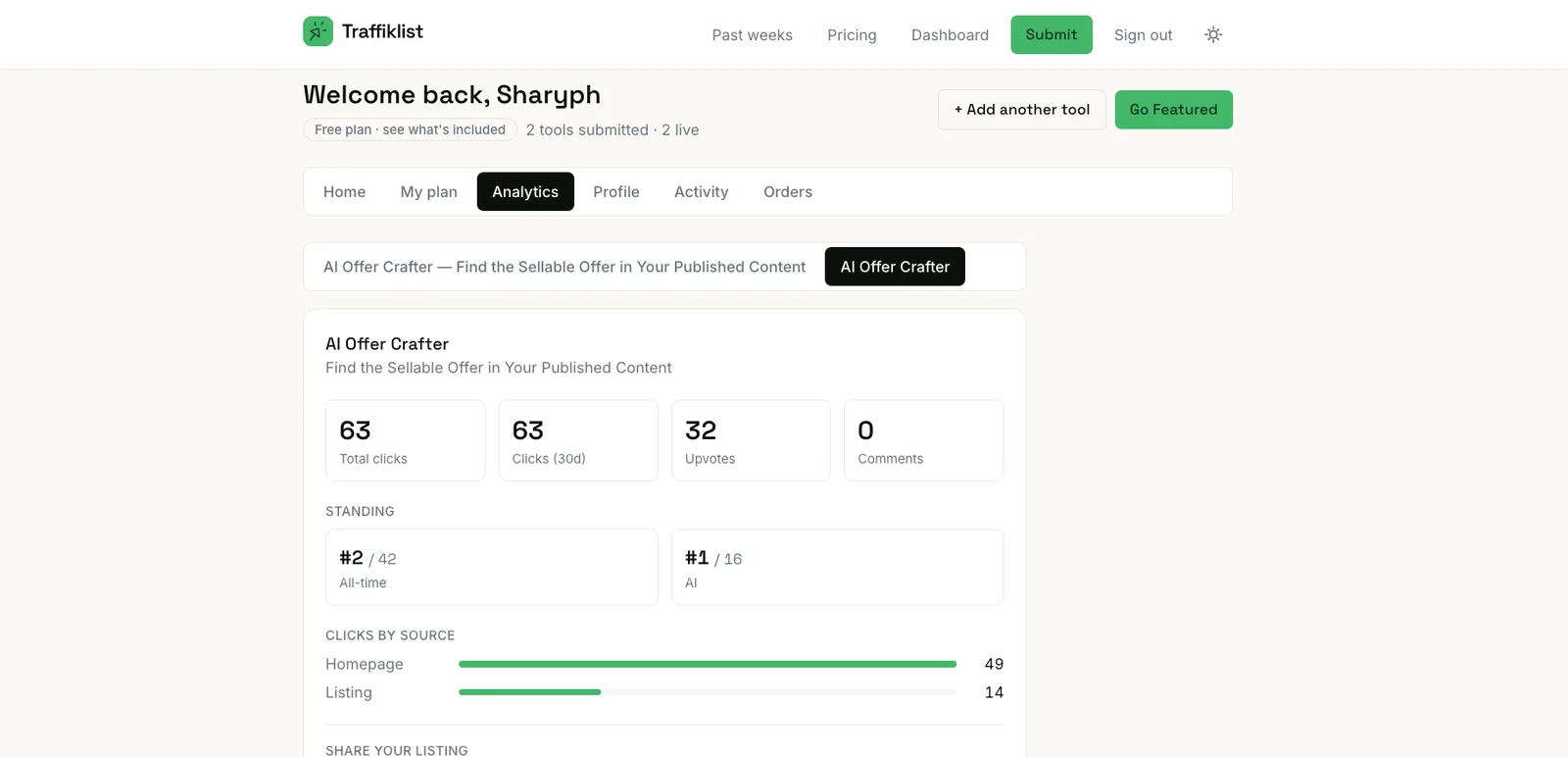Sign out of the account

tap(1143, 35)
